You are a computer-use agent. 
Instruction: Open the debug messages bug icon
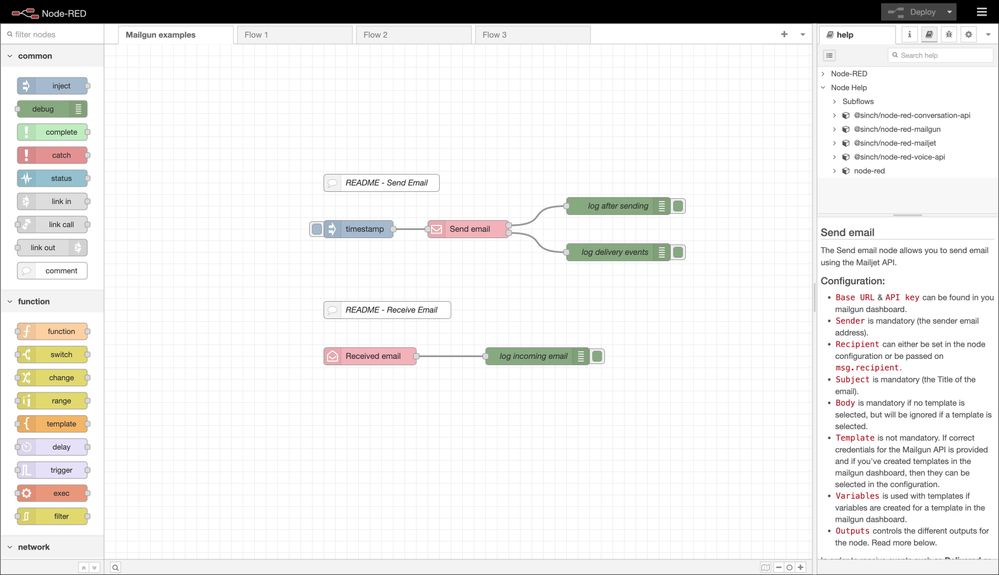pos(949,34)
